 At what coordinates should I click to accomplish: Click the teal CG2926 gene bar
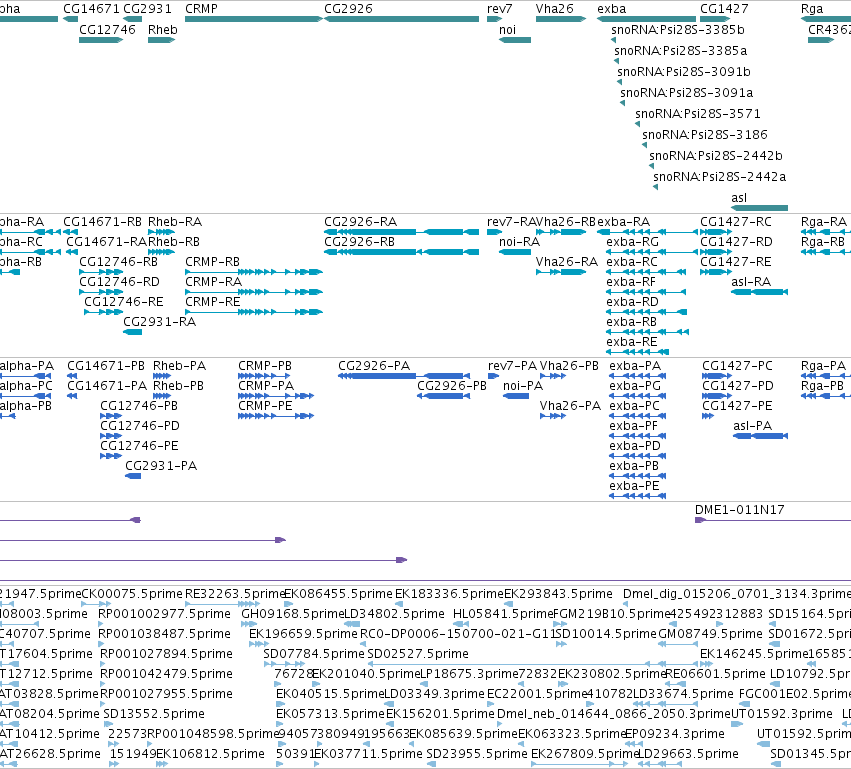(x=402, y=19)
